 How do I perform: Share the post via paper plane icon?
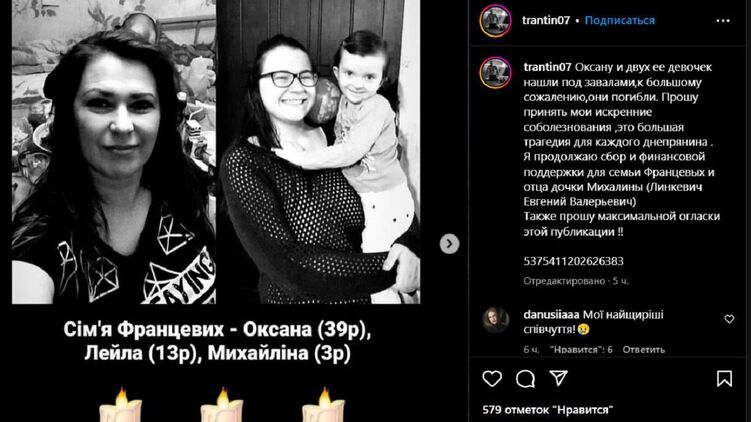click(558, 378)
